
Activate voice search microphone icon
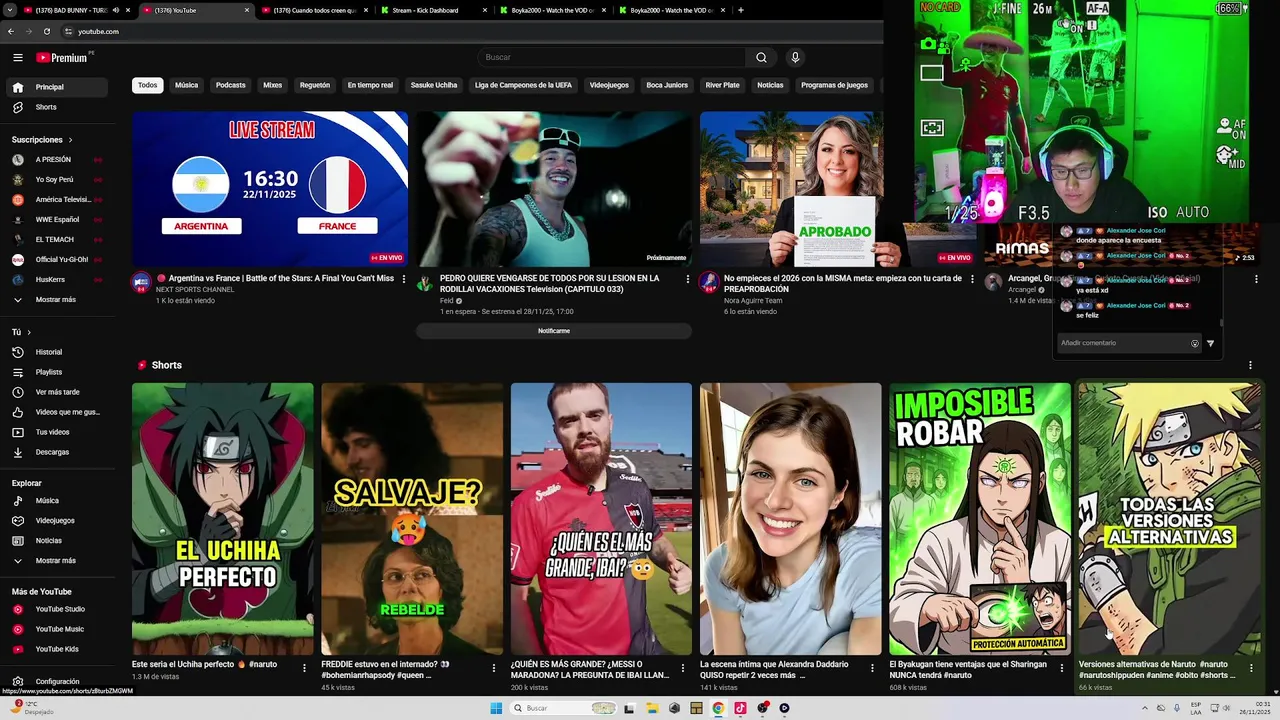(x=795, y=57)
